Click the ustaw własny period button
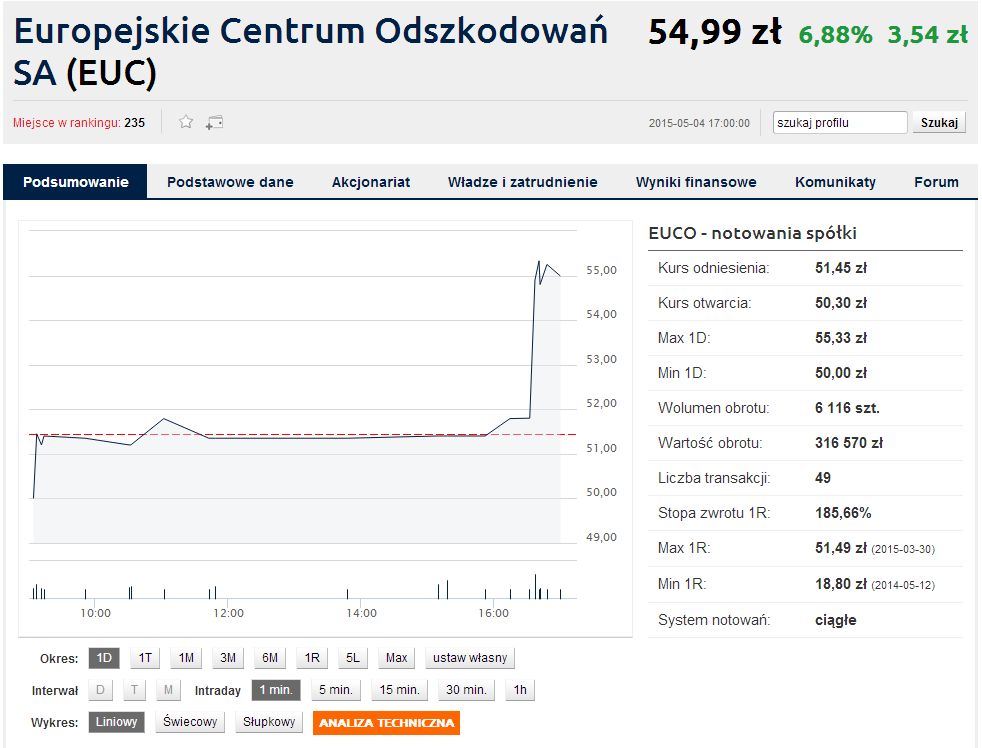This screenshot has height=748, width=982. click(x=470, y=658)
